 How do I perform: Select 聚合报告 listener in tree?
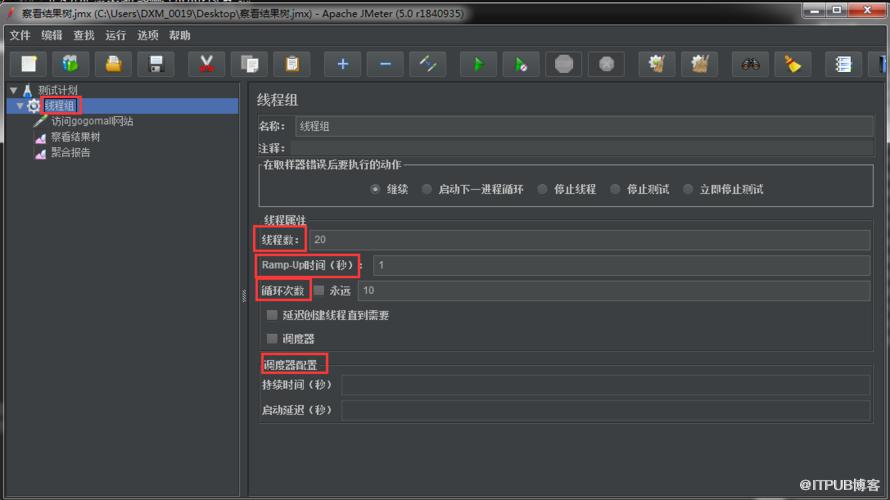click(x=70, y=153)
